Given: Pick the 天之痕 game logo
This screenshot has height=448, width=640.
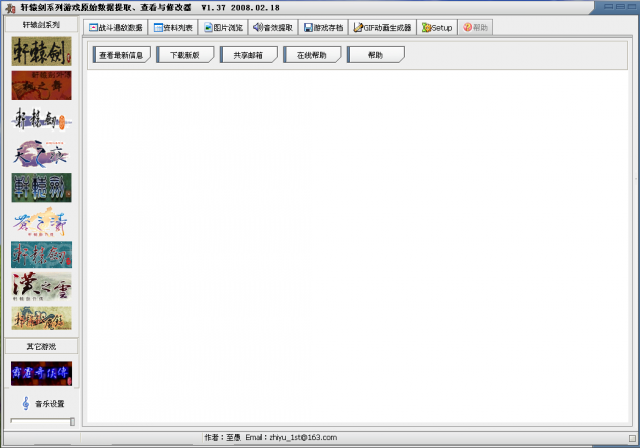Looking at the screenshot, I should pyautogui.click(x=41, y=154).
